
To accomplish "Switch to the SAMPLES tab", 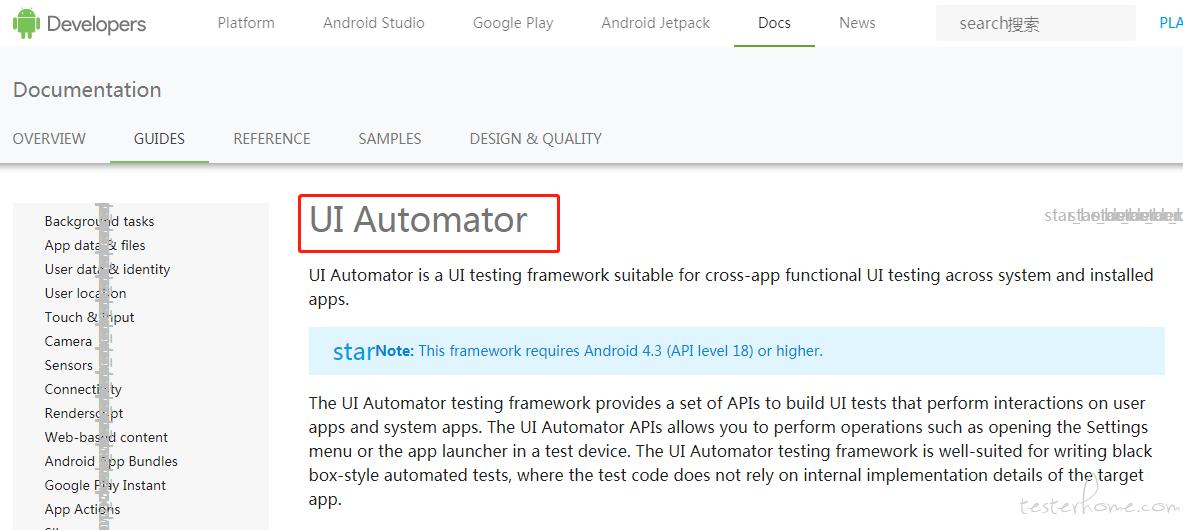I will point(390,139).
